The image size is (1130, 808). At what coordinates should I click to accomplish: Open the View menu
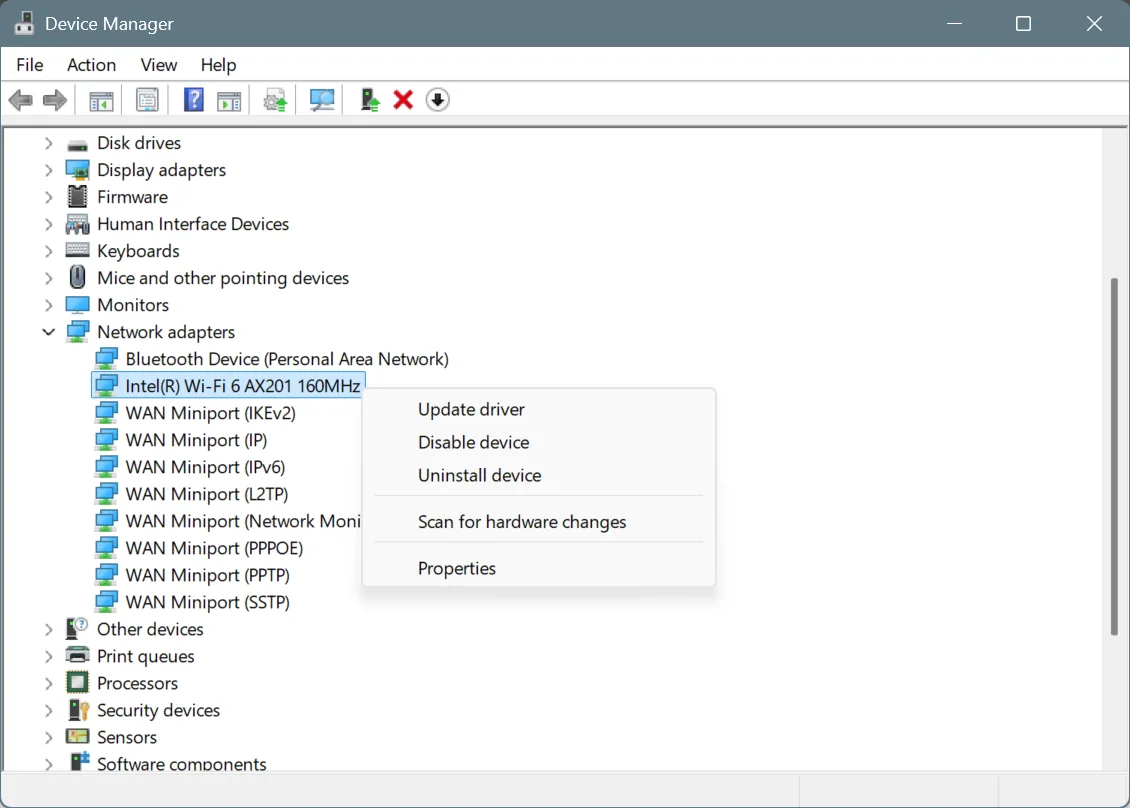tap(159, 65)
